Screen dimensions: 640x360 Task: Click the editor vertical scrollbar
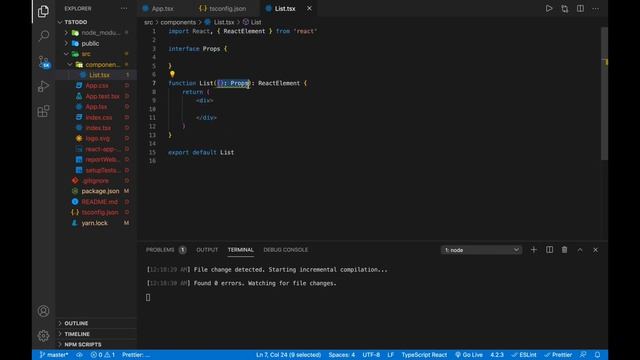point(604,94)
